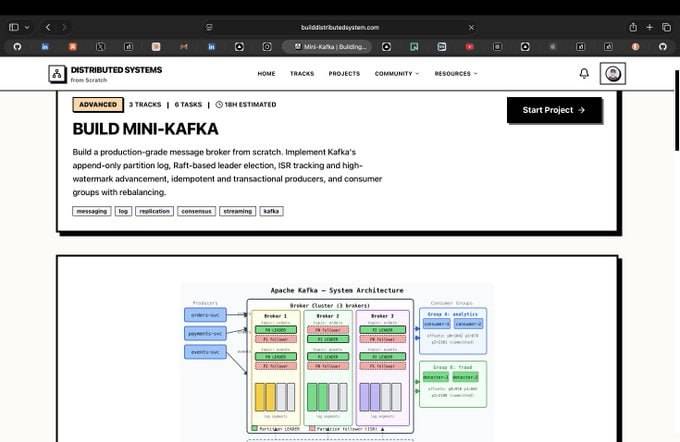Click the payments-svc producer box in diagram
680x442 pixels.
[205, 334]
